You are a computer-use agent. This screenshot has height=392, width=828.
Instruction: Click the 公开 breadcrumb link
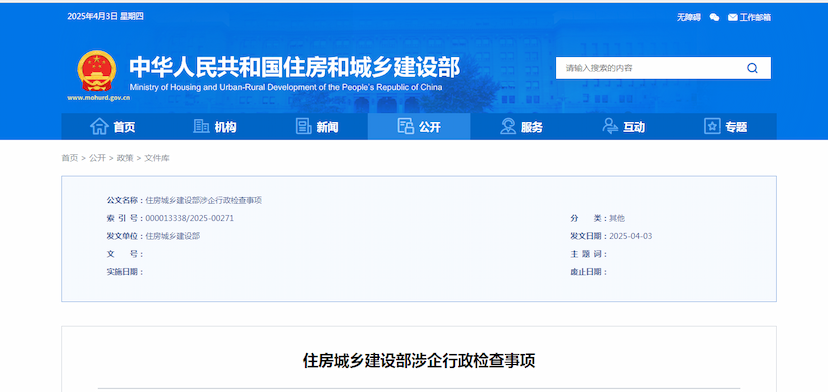97,158
